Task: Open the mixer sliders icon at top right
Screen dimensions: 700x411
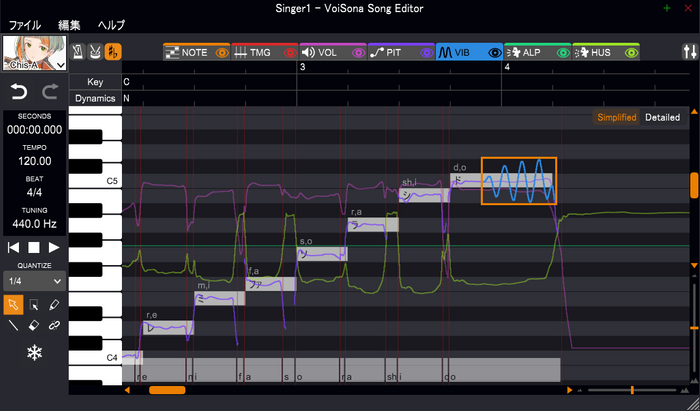Action: tap(688, 51)
